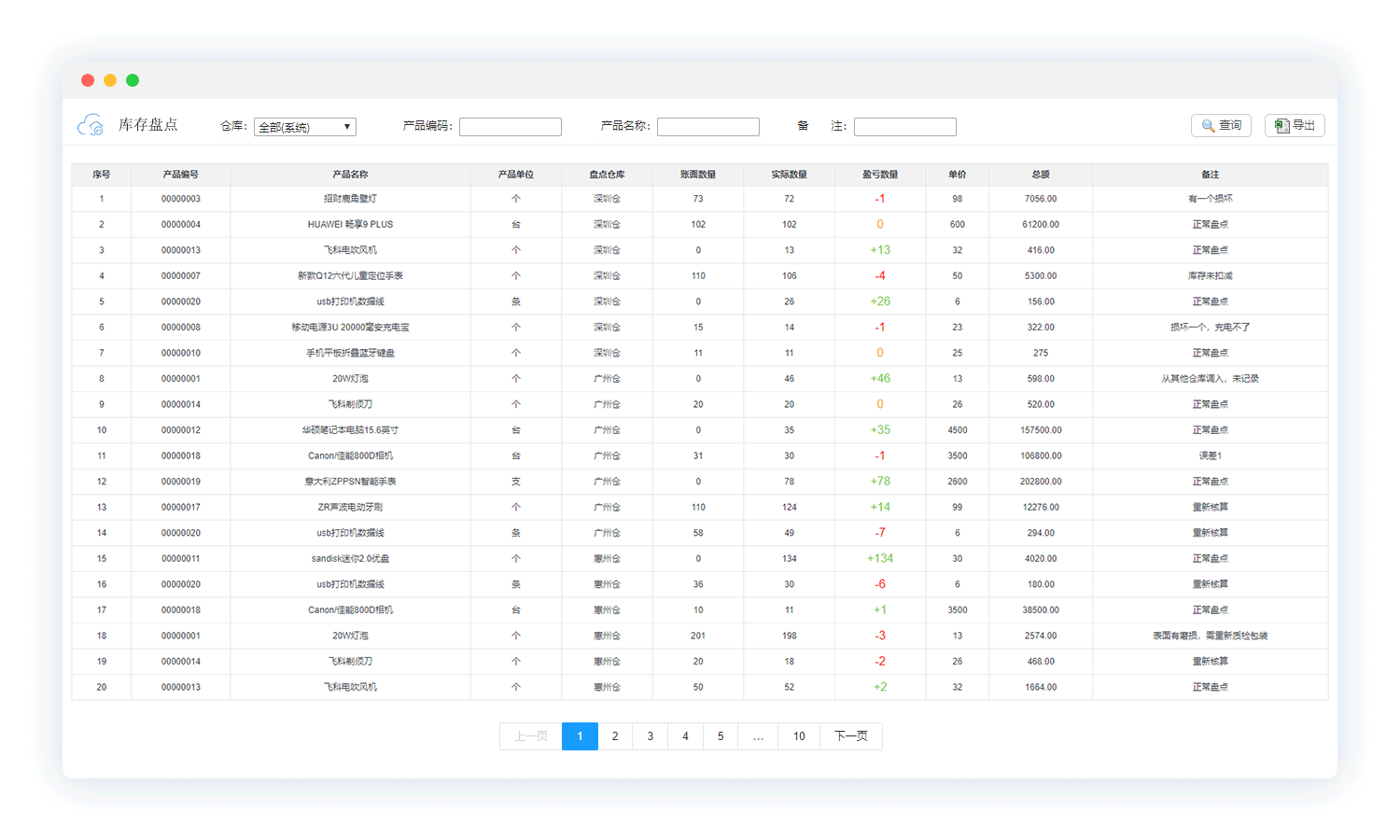
Task: Click the 盈亏数量 column header
Action: (x=880, y=175)
